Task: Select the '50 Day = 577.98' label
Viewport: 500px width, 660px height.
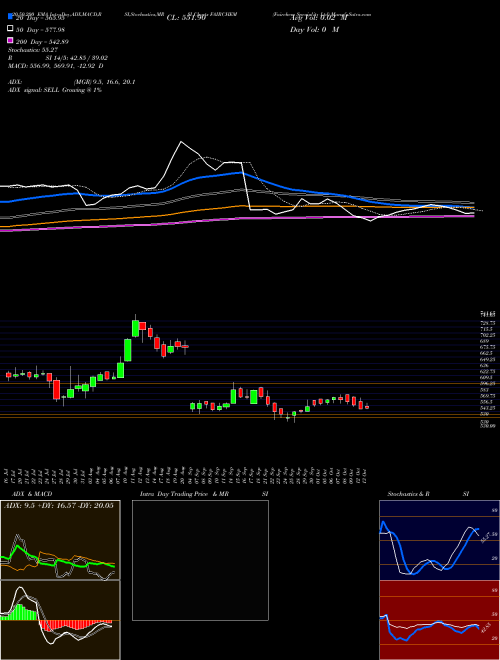Action: coord(40,29)
